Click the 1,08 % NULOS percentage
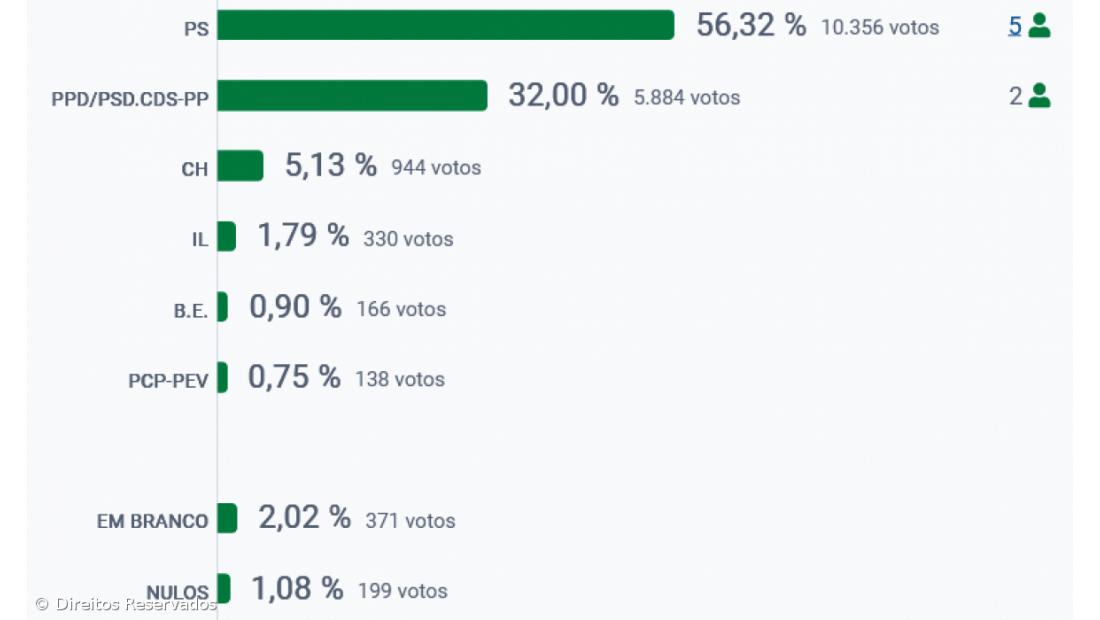The image size is (1100, 620). click(x=296, y=589)
